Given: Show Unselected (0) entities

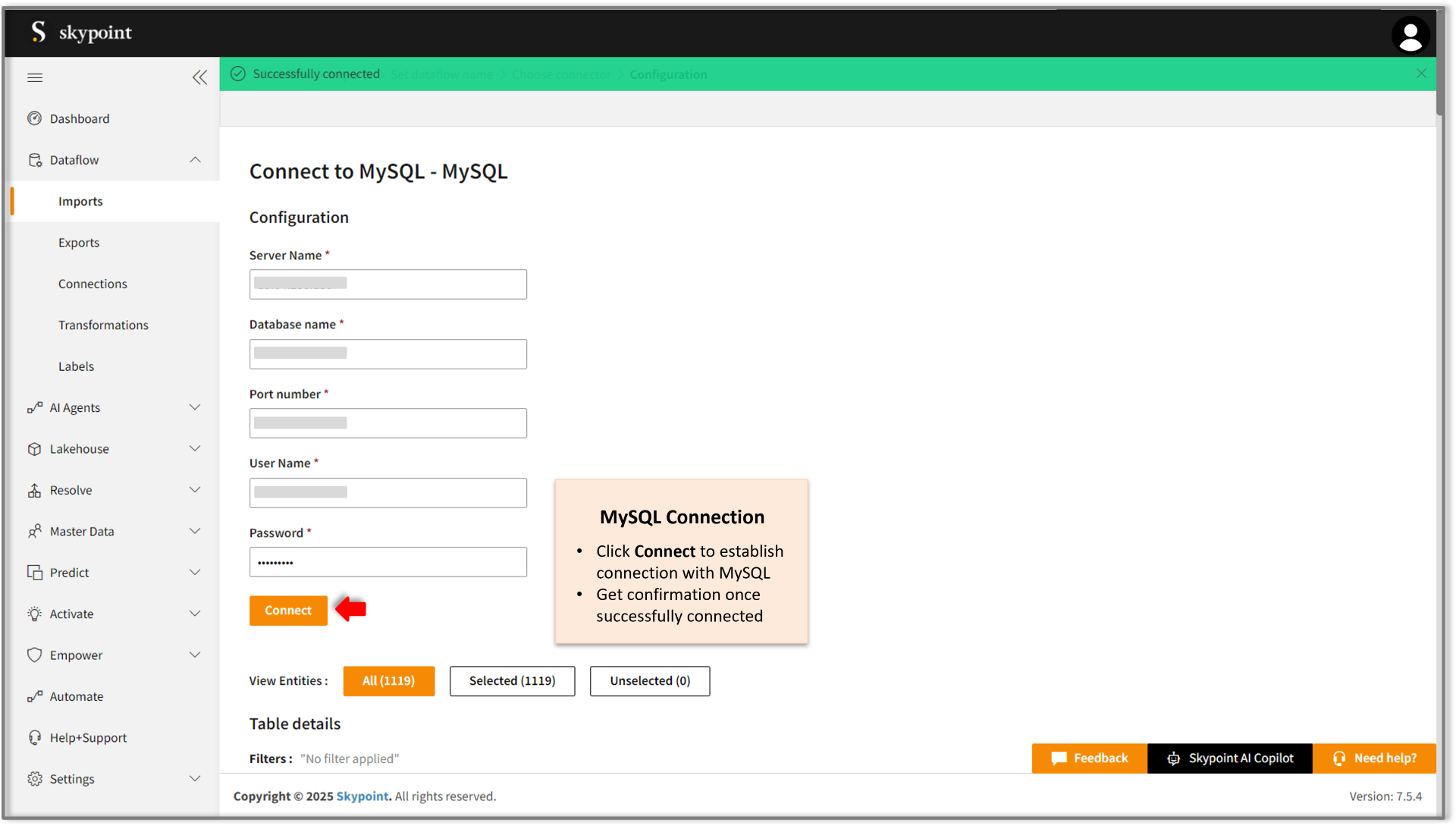Looking at the screenshot, I should pyautogui.click(x=650, y=680).
